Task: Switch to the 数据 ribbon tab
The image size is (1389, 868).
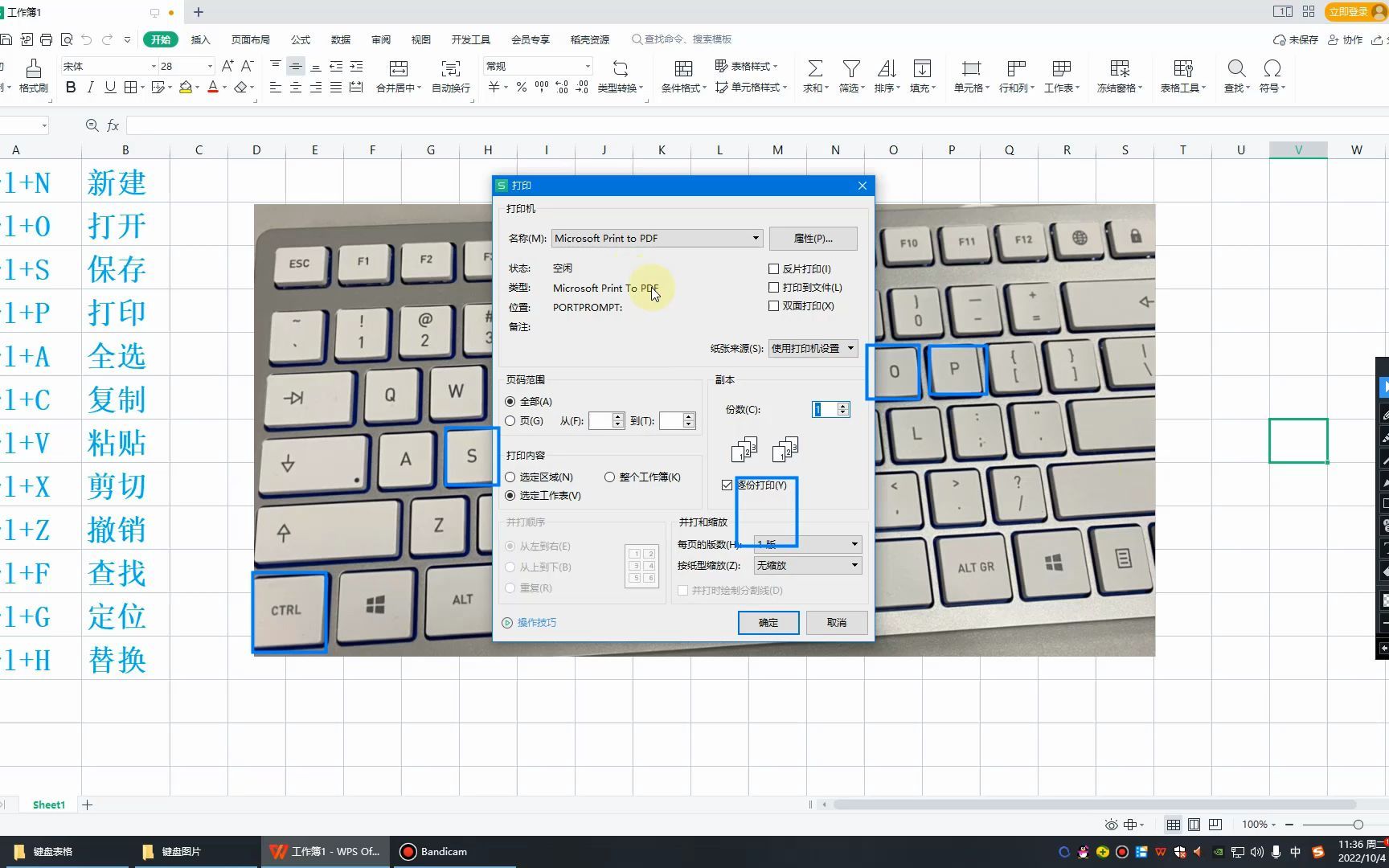Action: (x=339, y=39)
